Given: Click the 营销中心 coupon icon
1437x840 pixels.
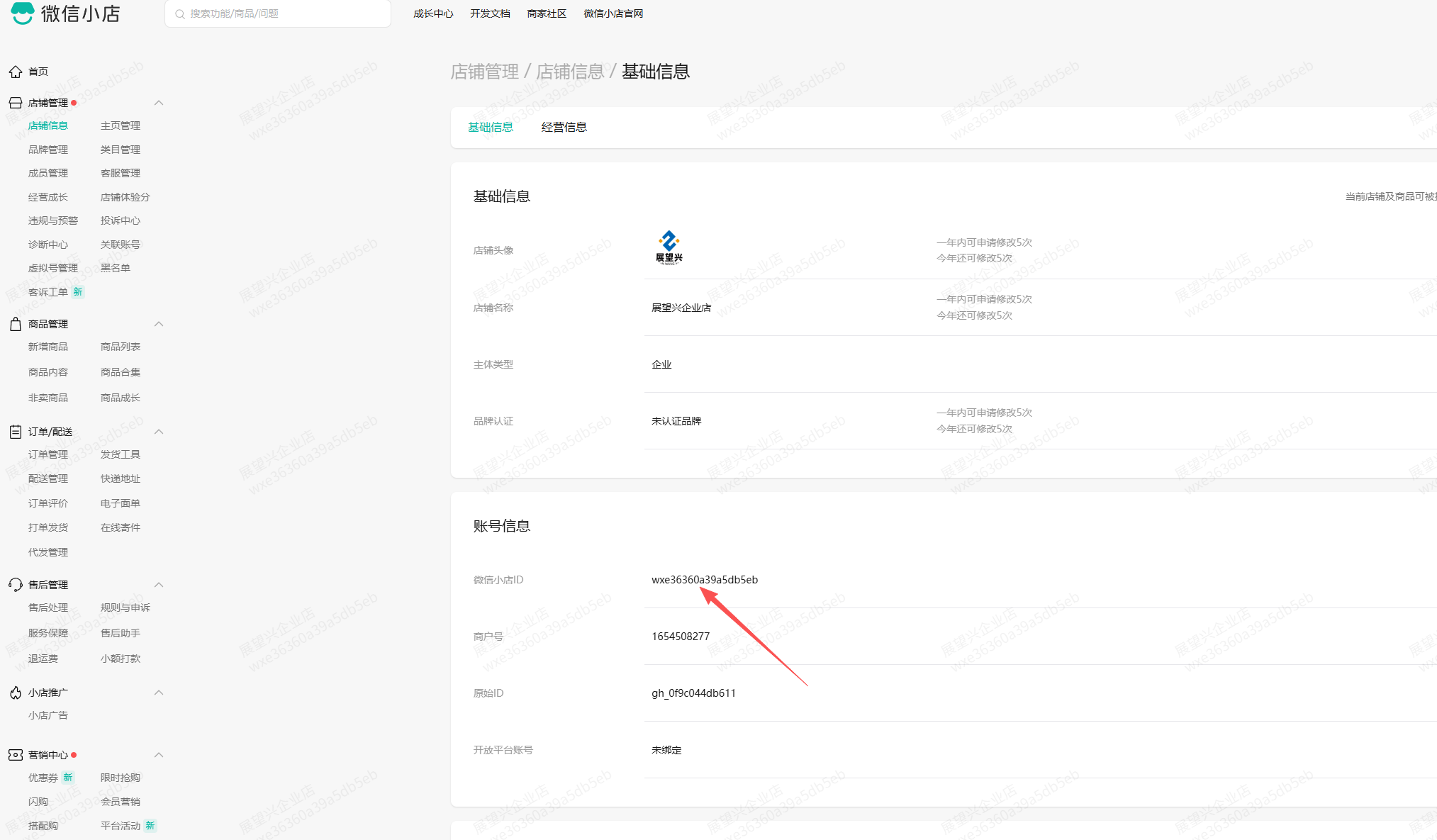Looking at the screenshot, I should [16, 755].
